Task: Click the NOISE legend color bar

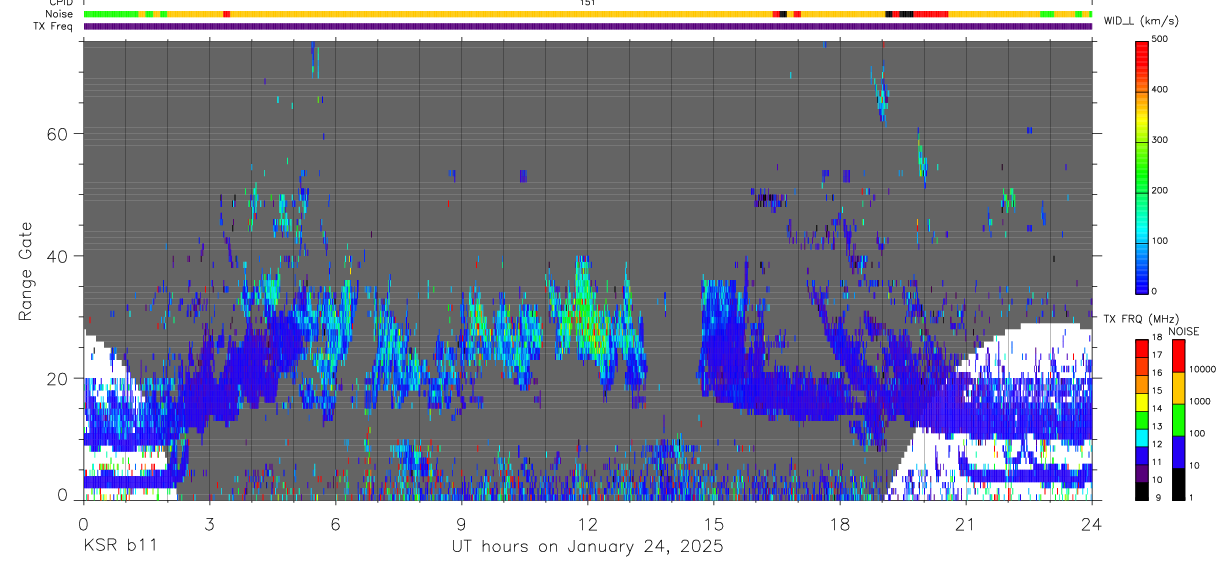Action: pyautogui.click(x=1178, y=419)
